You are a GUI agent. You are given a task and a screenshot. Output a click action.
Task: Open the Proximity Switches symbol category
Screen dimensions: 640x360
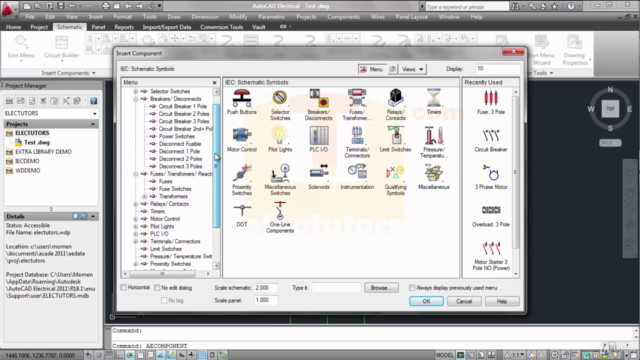point(242,180)
